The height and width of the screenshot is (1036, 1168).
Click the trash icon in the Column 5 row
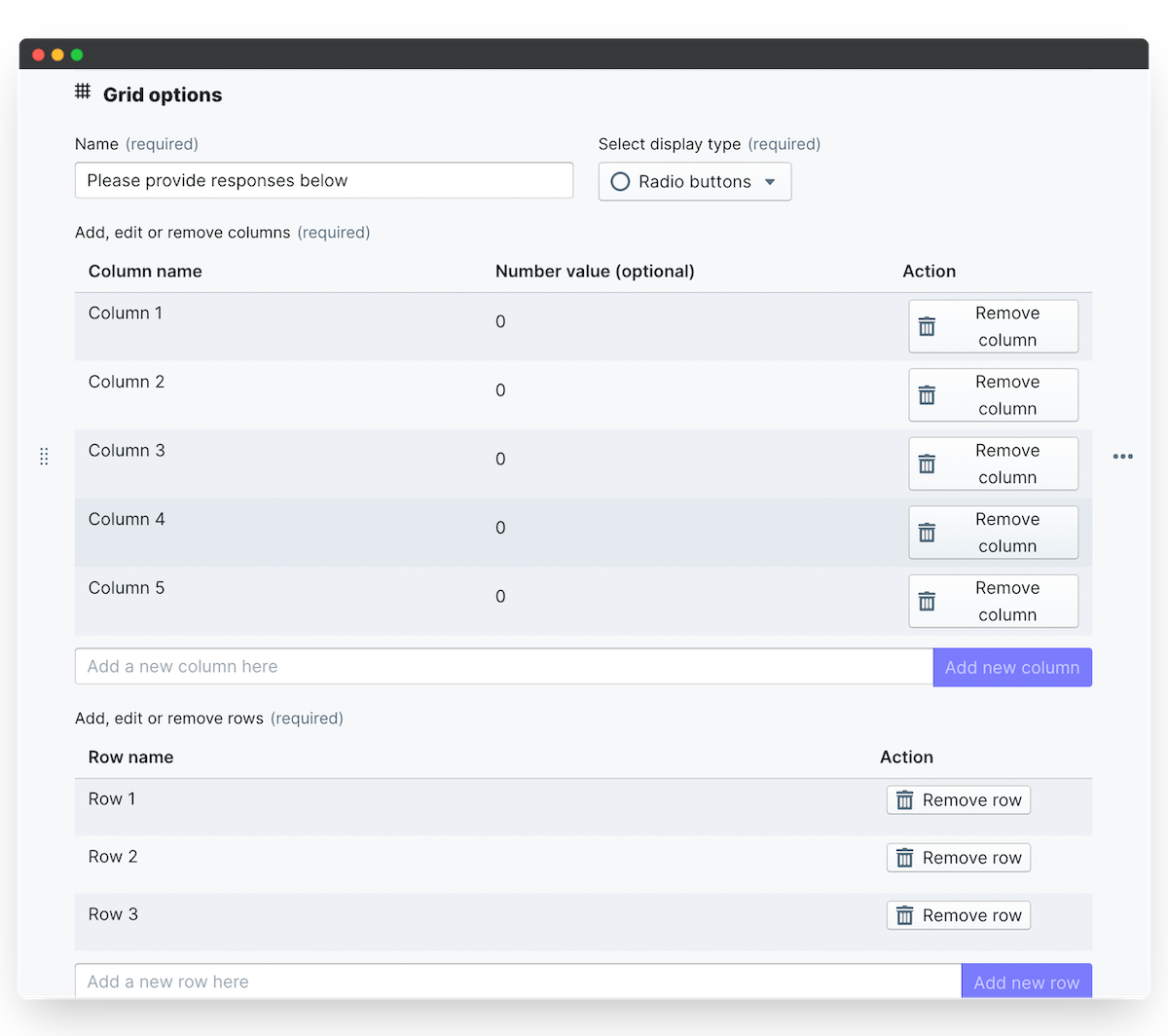pos(928,601)
